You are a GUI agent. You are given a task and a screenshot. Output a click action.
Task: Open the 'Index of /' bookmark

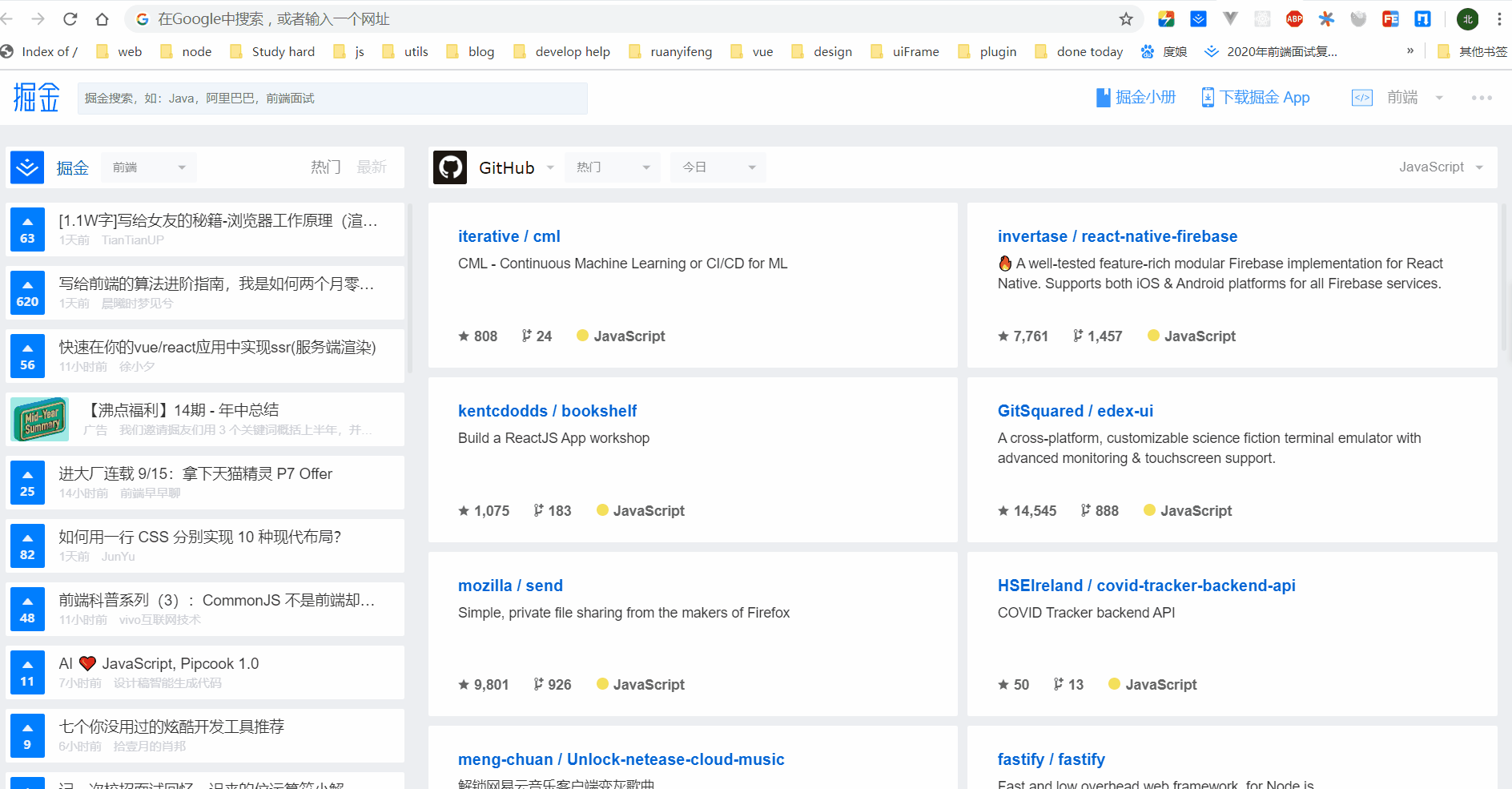click(x=39, y=51)
